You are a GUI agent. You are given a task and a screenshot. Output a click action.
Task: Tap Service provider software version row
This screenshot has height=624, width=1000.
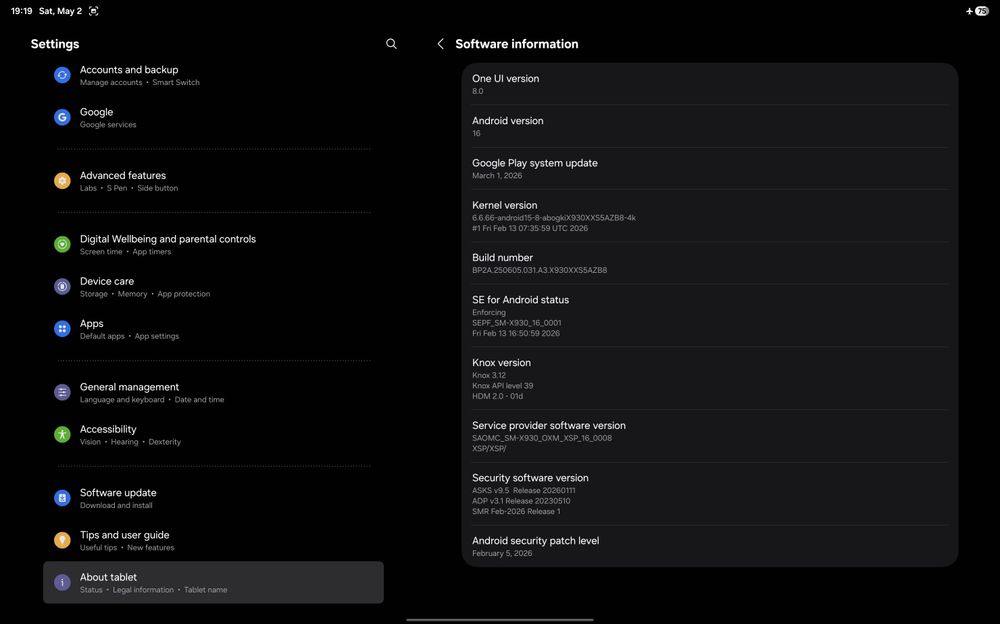coord(710,436)
